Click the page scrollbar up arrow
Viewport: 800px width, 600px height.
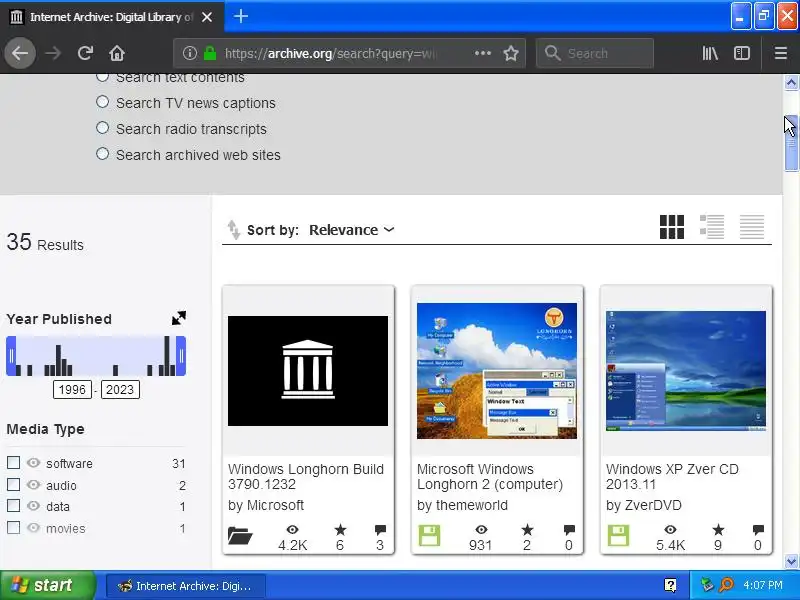tap(791, 82)
